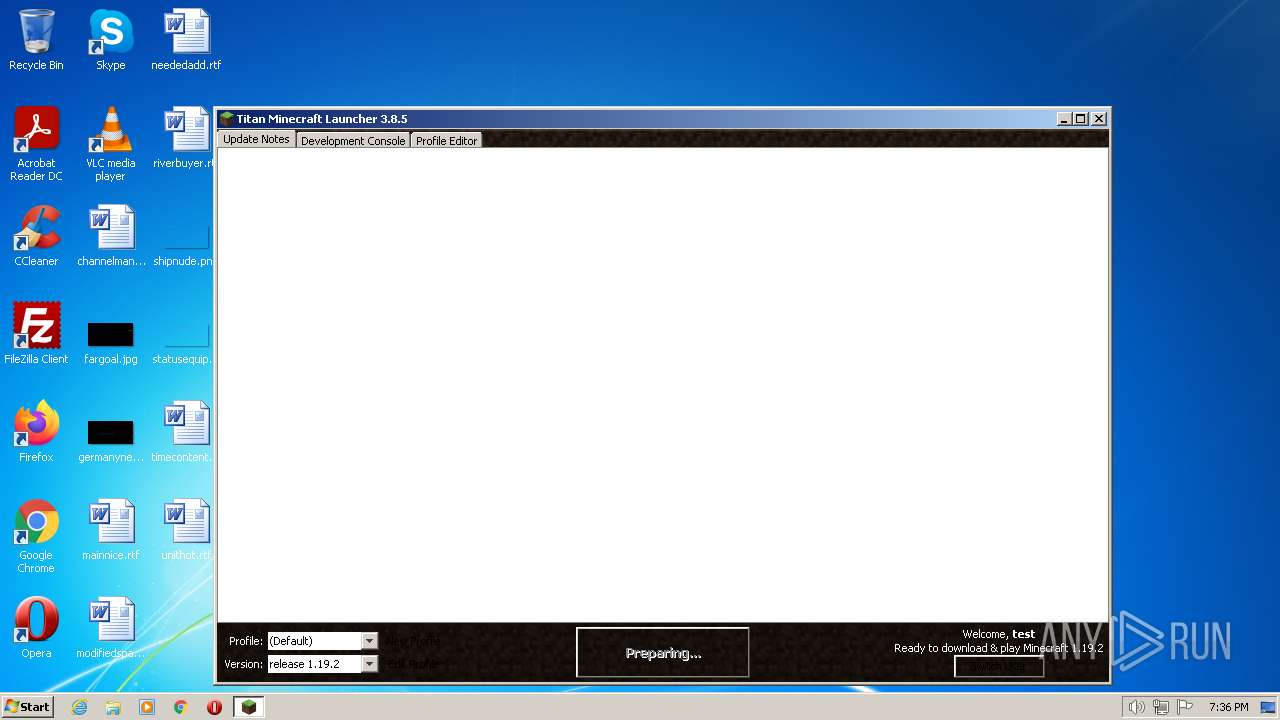Image resolution: width=1280 pixels, height=720 pixels.
Task: Open the Profile Editor tab
Action: click(x=446, y=140)
